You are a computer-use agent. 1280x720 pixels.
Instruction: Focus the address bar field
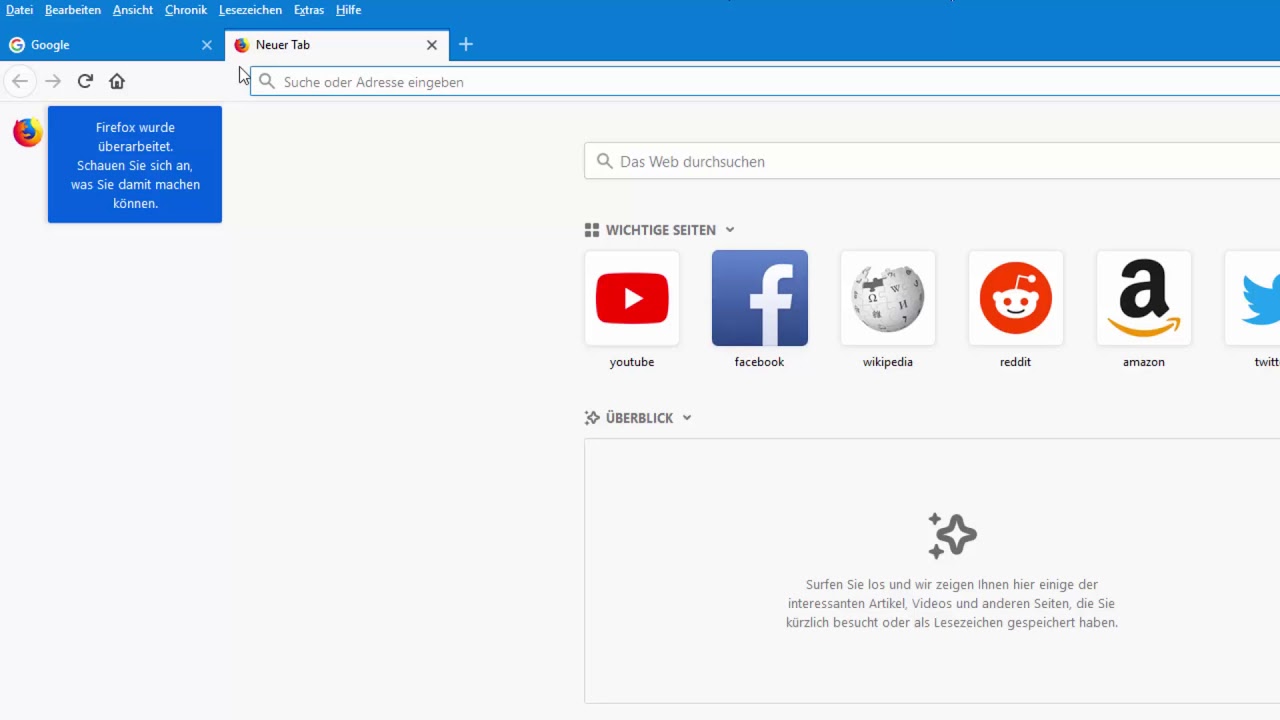tap(765, 82)
